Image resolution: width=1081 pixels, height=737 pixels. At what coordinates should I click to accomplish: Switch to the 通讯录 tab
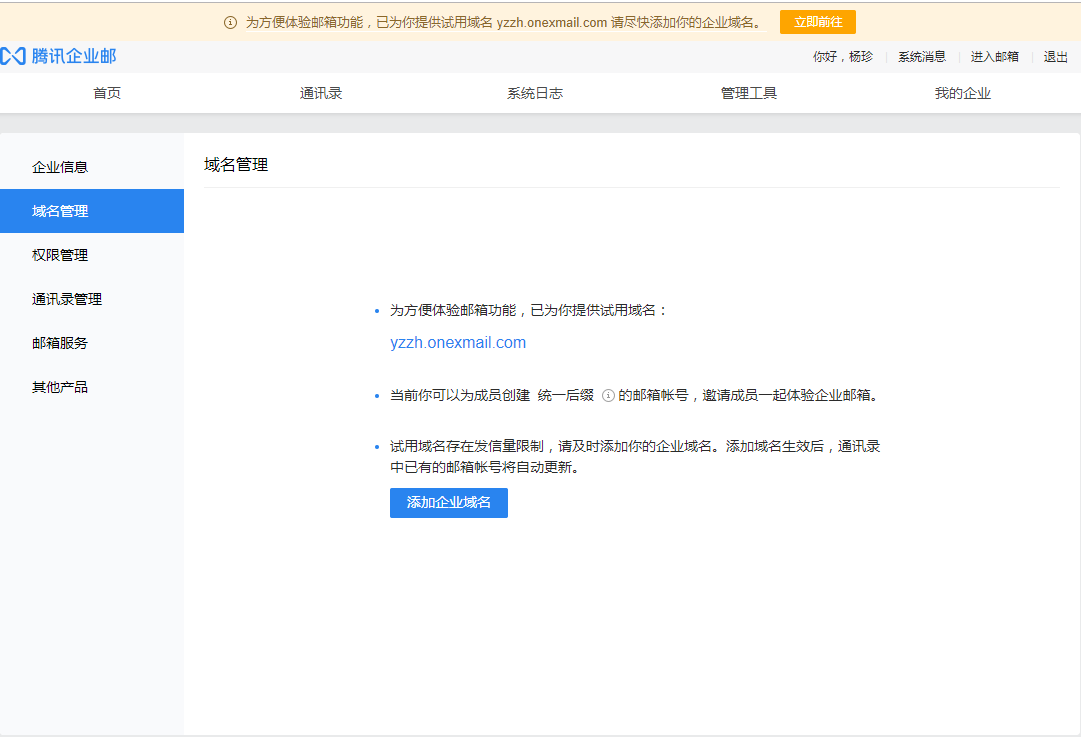point(321,93)
